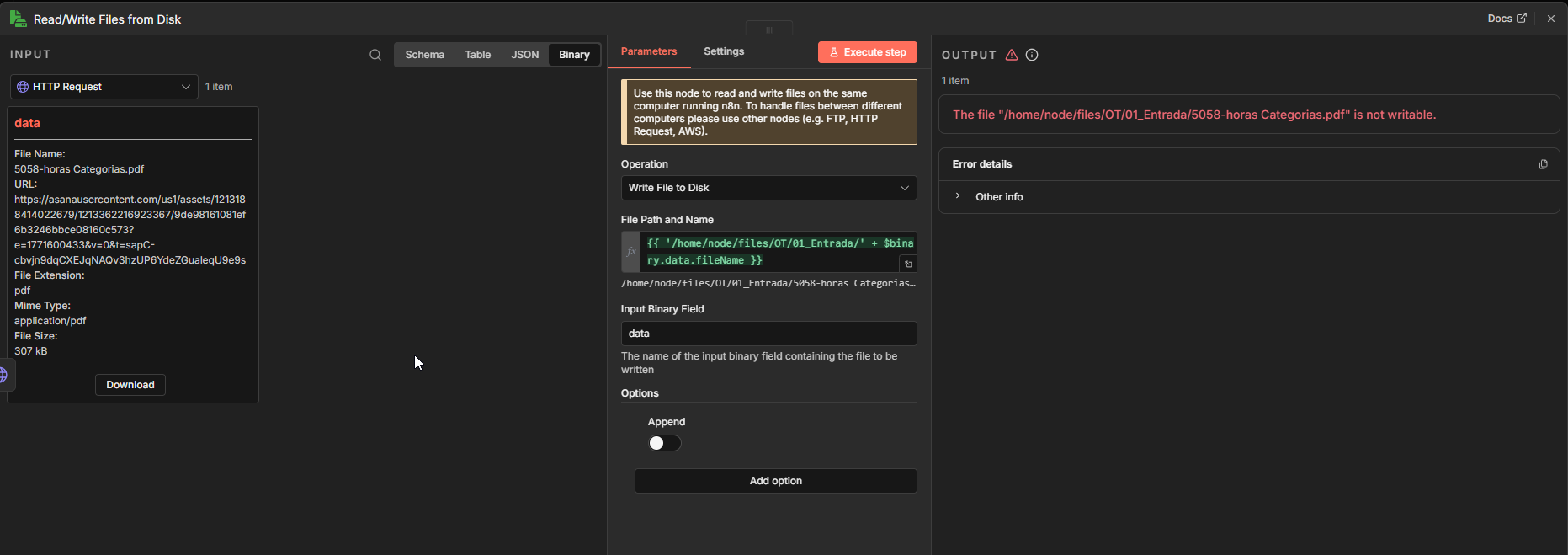Click the globe icon at left edge

[4, 375]
